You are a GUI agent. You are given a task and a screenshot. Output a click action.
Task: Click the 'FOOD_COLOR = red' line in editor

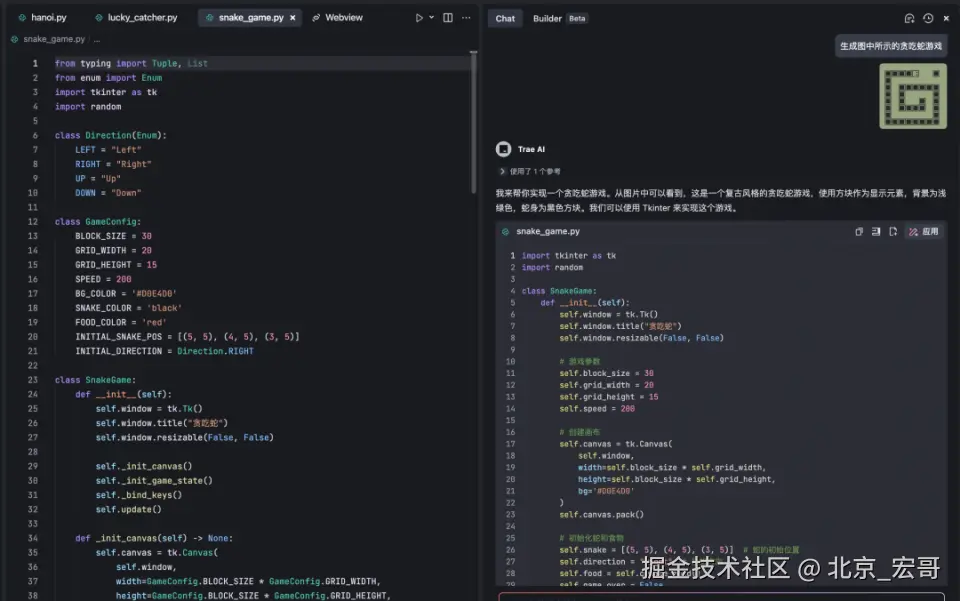point(121,323)
